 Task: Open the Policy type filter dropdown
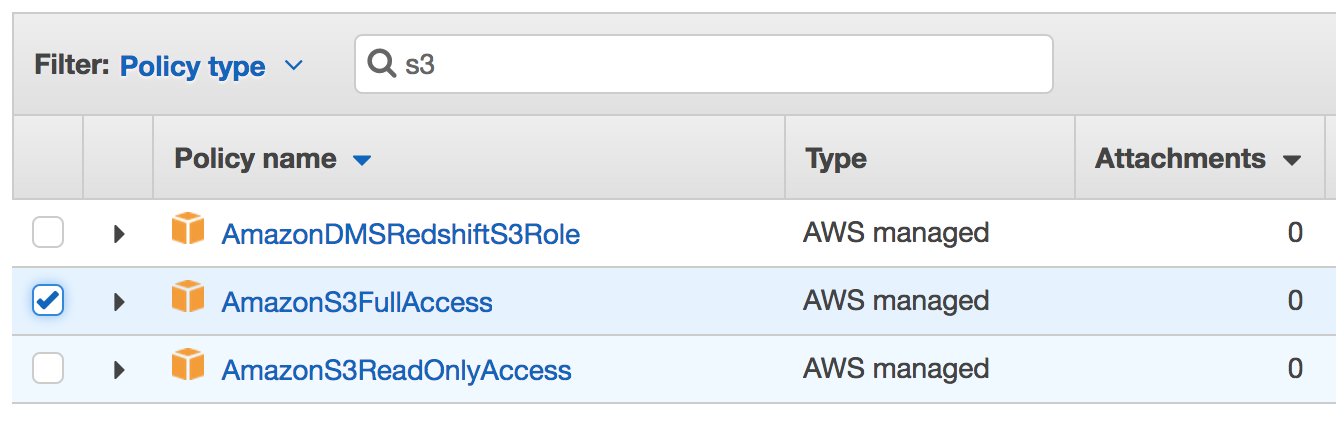tap(211, 66)
